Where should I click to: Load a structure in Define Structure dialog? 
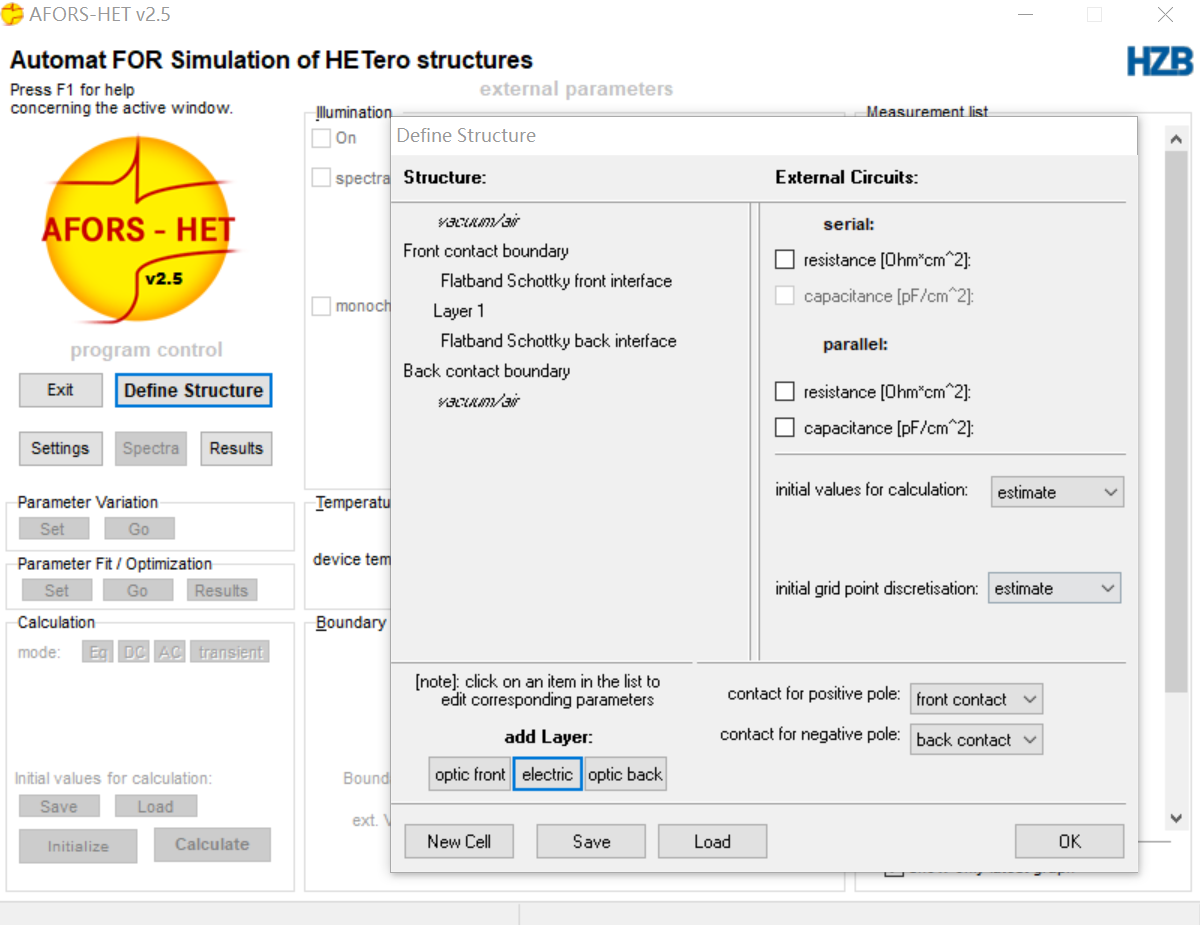coord(712,841)
